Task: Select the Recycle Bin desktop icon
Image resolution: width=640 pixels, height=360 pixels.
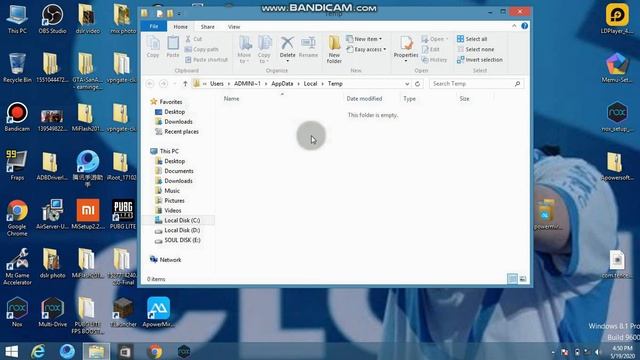Action: click(17, 68)
